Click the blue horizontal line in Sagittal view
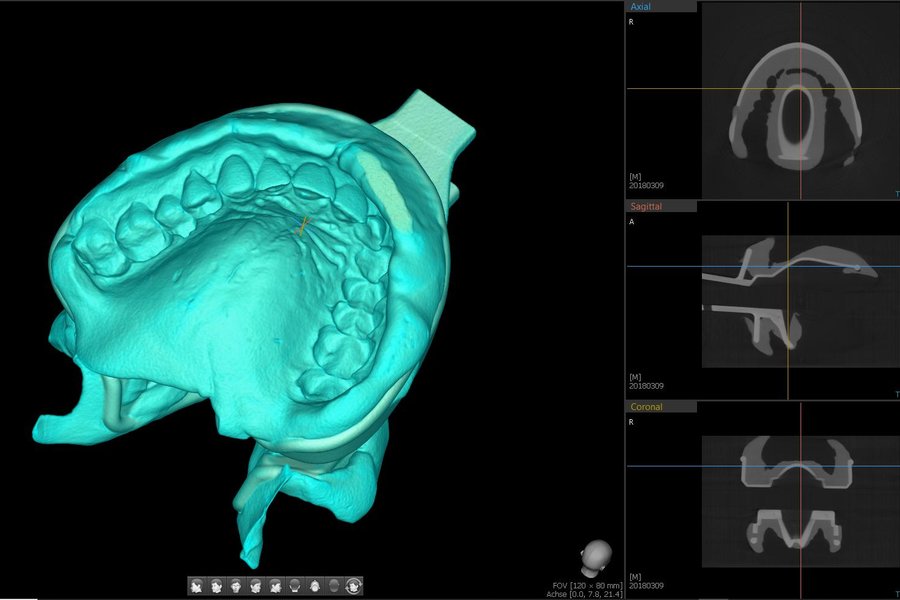The width and height of the screenshot is (900, 600). click(x=660, y=266)
